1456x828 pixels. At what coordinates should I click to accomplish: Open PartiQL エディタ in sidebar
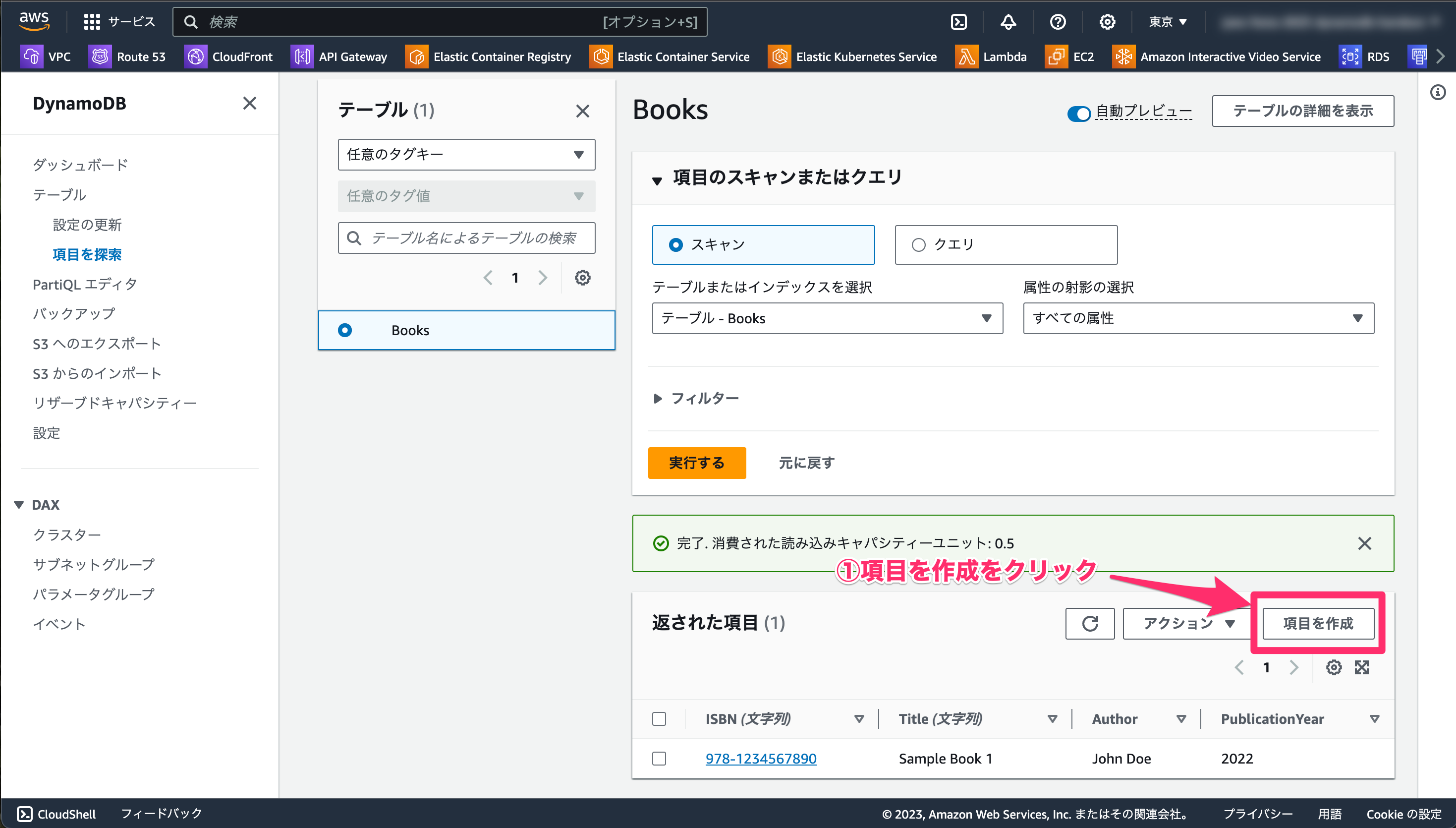pos(85,284)
